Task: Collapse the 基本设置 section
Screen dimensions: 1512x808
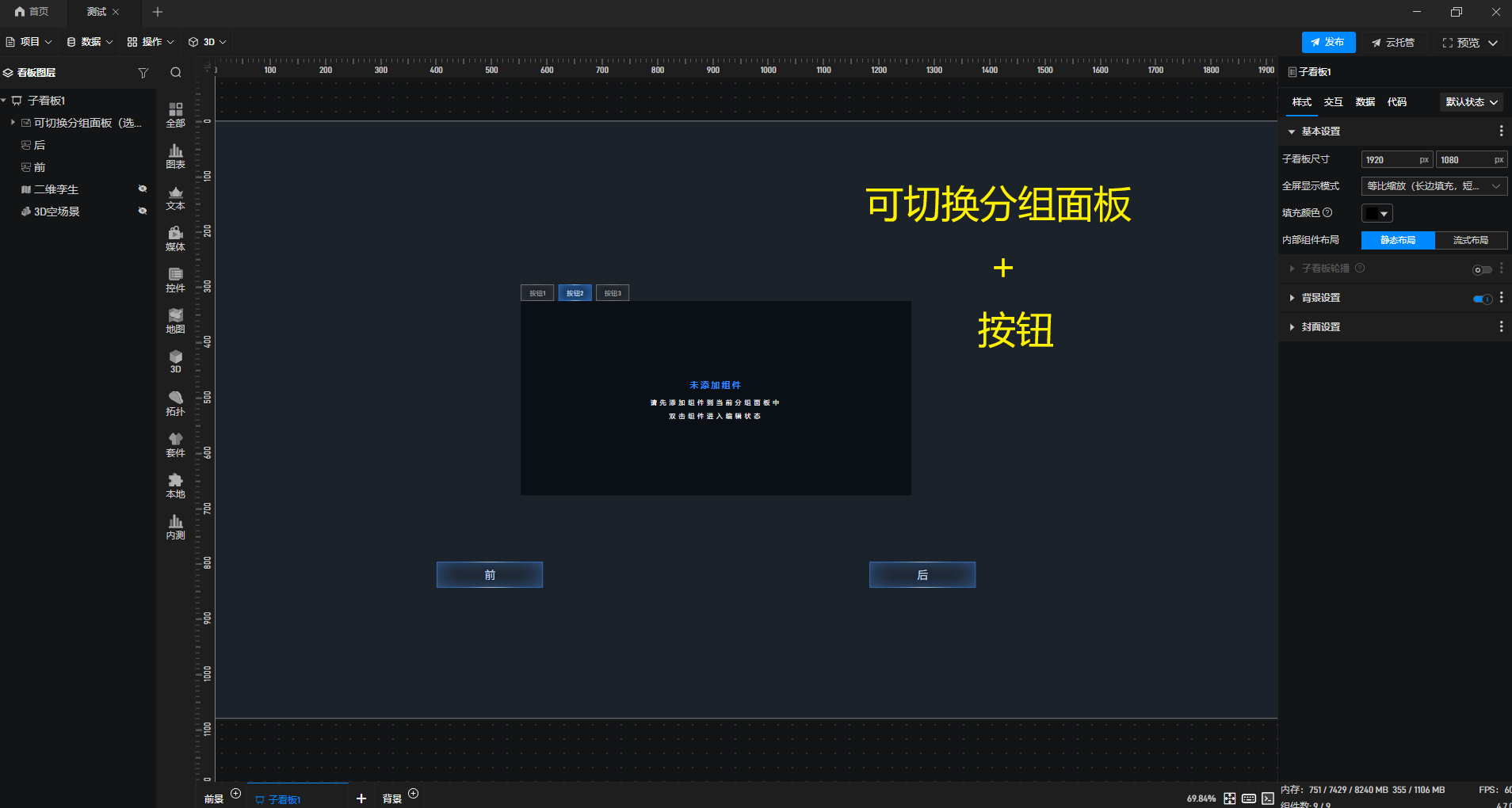Action: click(1292, 131)
